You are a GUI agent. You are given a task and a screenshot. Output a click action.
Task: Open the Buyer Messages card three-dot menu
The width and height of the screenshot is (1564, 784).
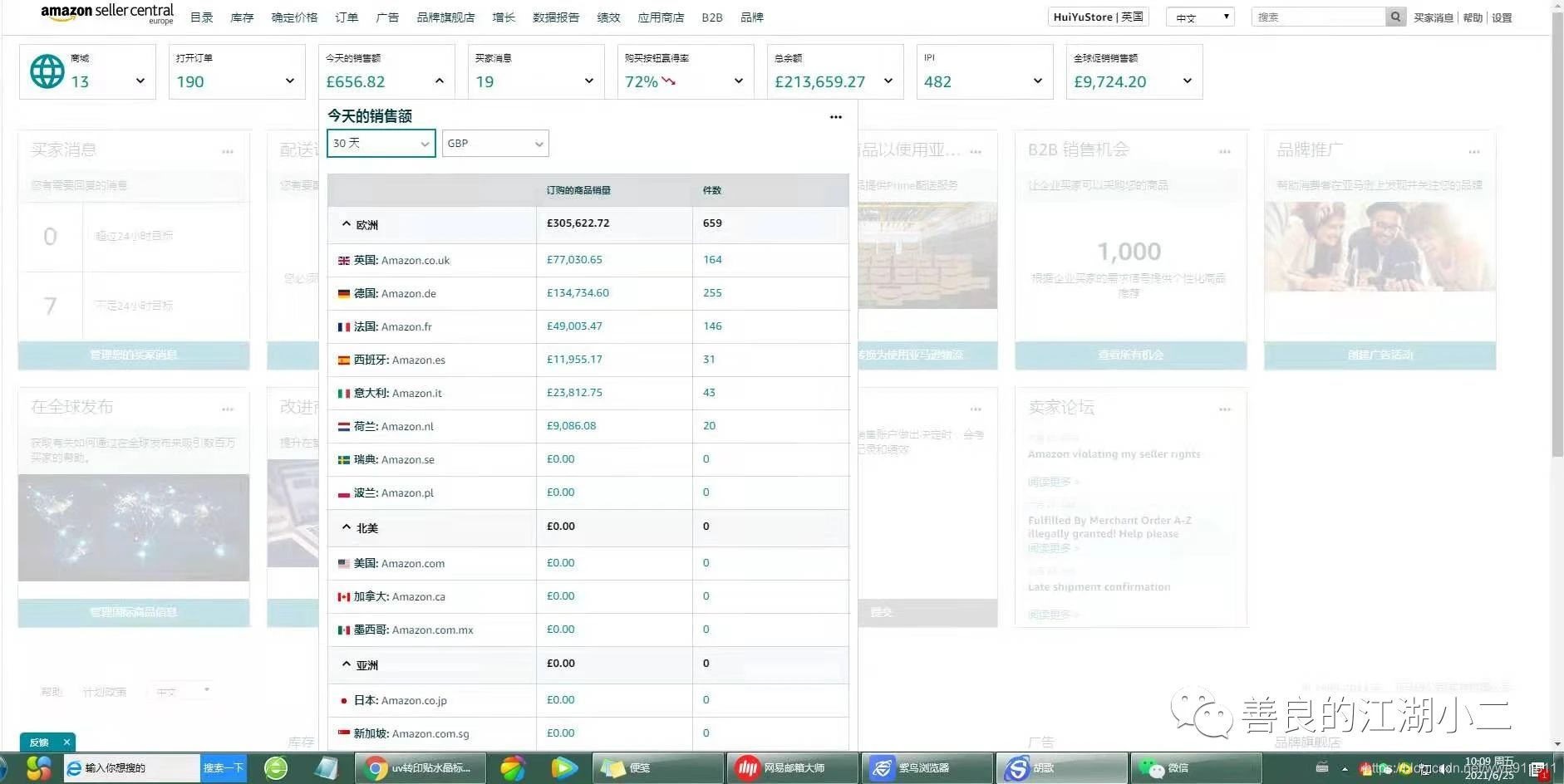(228, 152)
